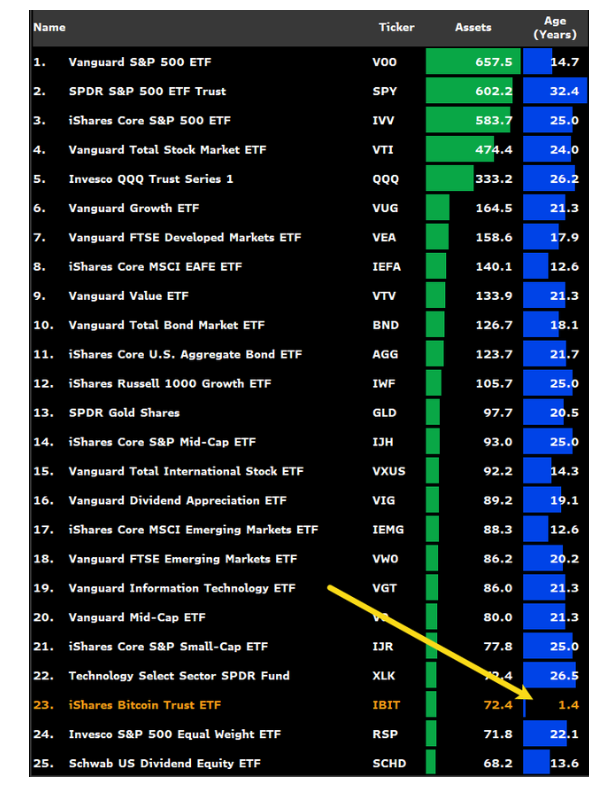Click the IVV ticker symbol
This screenshot has width=609, height=786.
point(384,120)
